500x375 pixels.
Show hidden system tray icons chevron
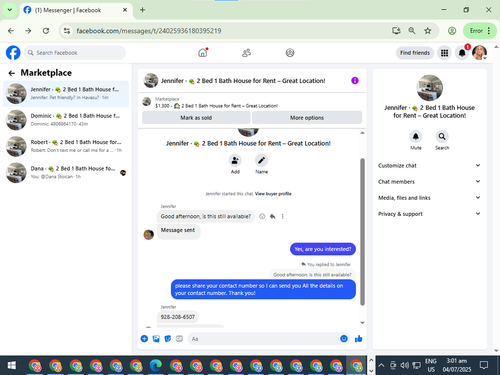pyautogui.click(x=381, y=365)
